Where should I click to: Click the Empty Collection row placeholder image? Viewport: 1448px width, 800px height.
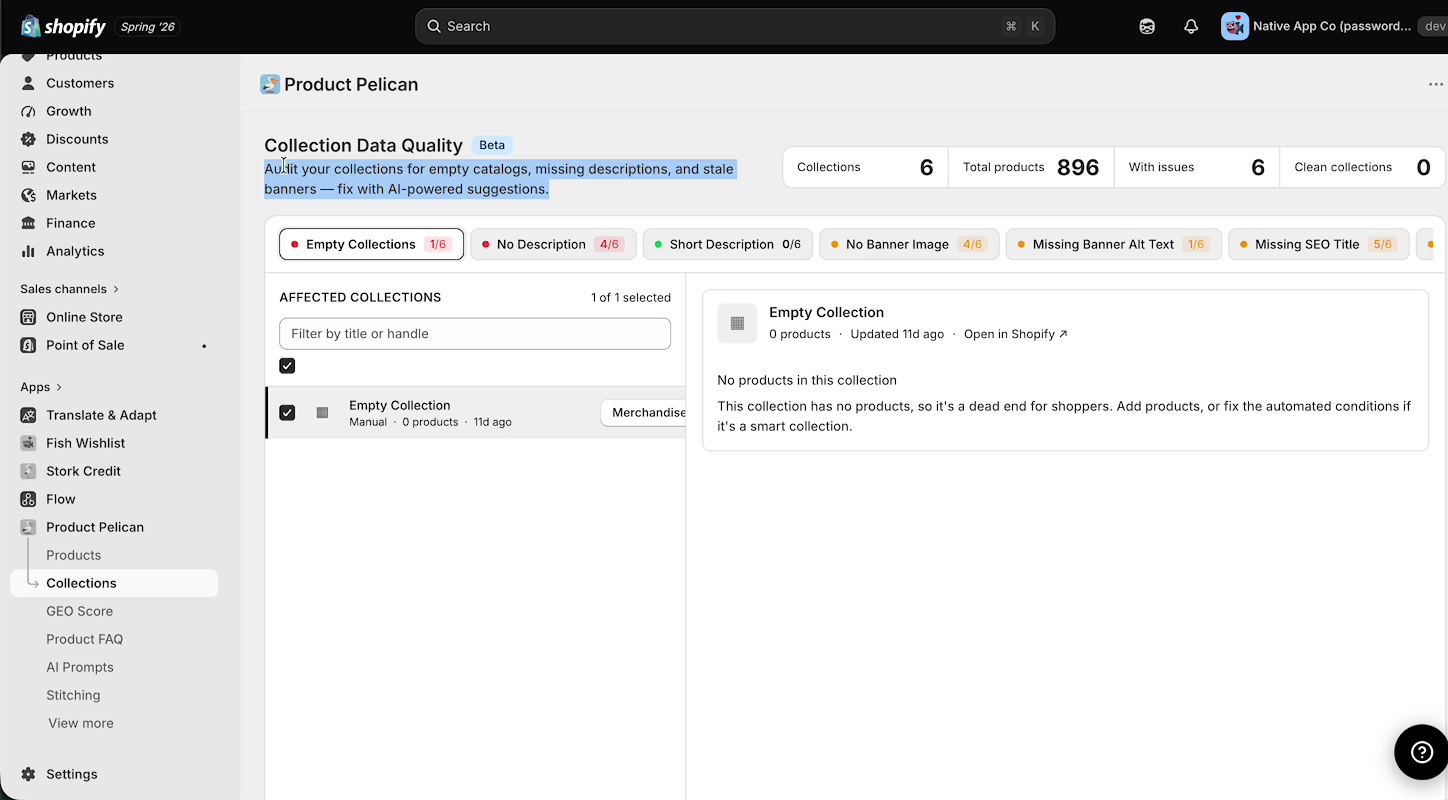tap(322, 412)
